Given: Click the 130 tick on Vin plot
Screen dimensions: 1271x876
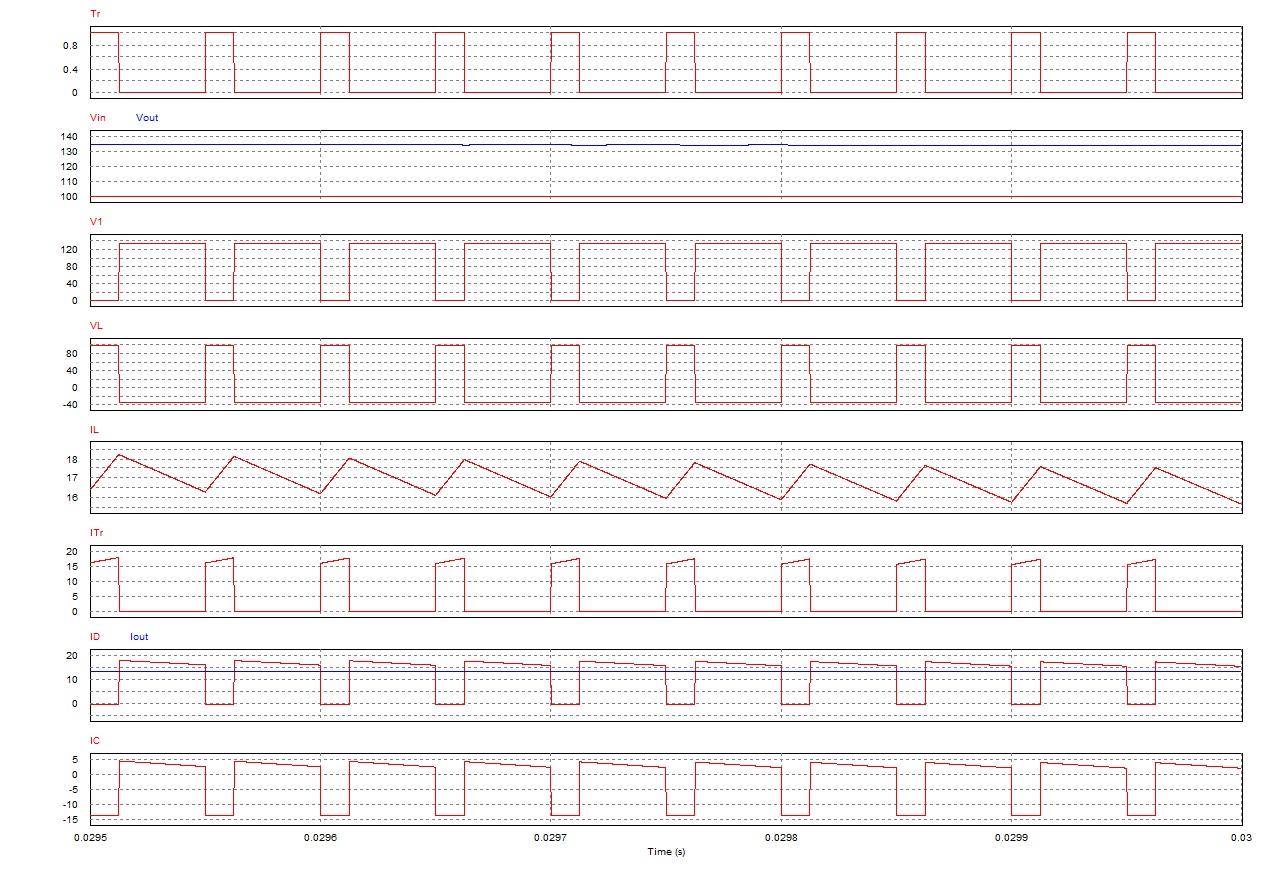Looking at the screenshot, I should coord(70,151).
